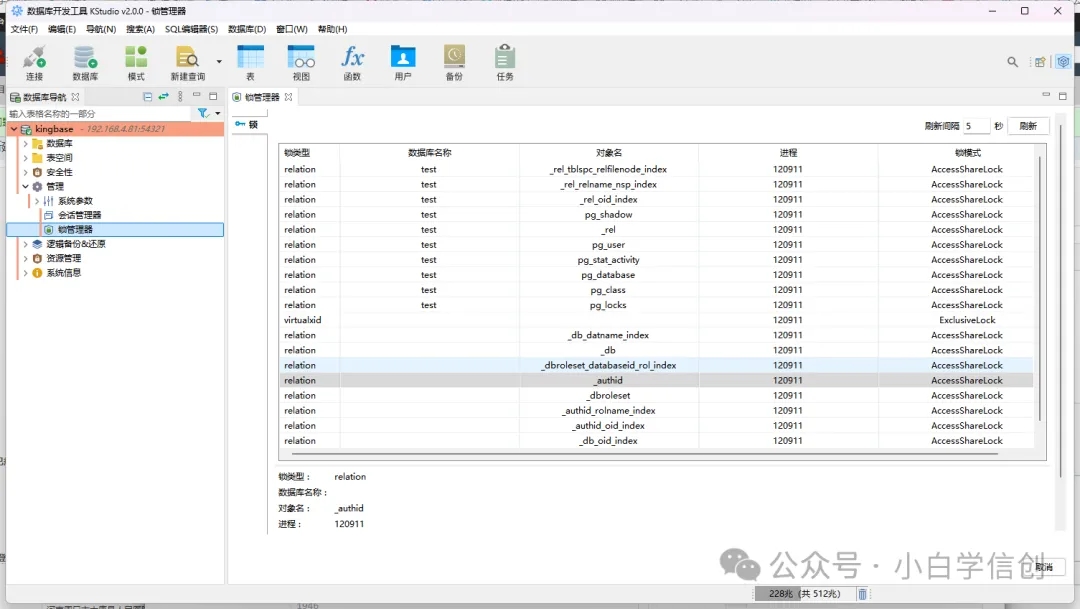Open the filter dropdown arrow in navigator
Viewport: 1080px width, 609px height.
click(218, 113)
